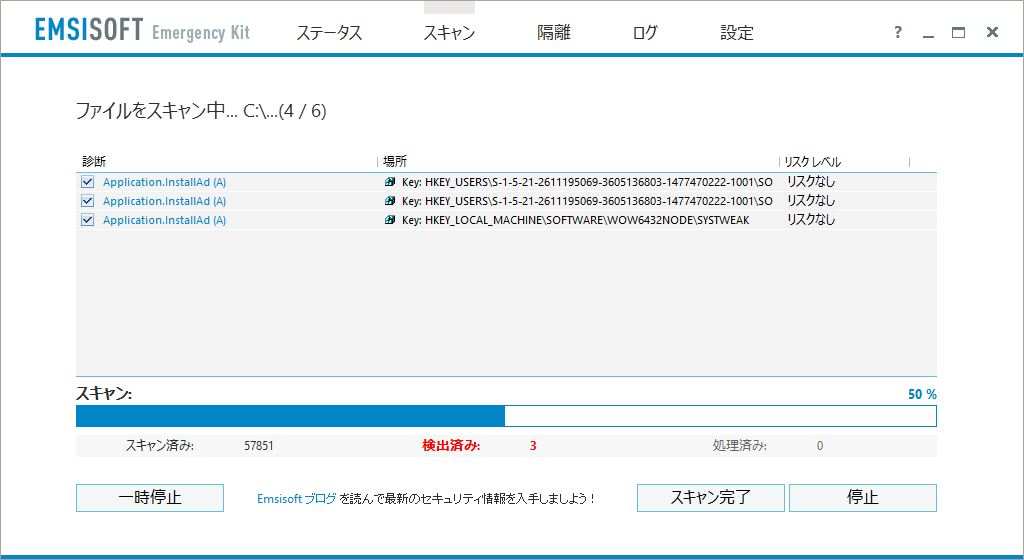Uncheck the SYSTWEAK row checkbox

click(x=88, y=220)
